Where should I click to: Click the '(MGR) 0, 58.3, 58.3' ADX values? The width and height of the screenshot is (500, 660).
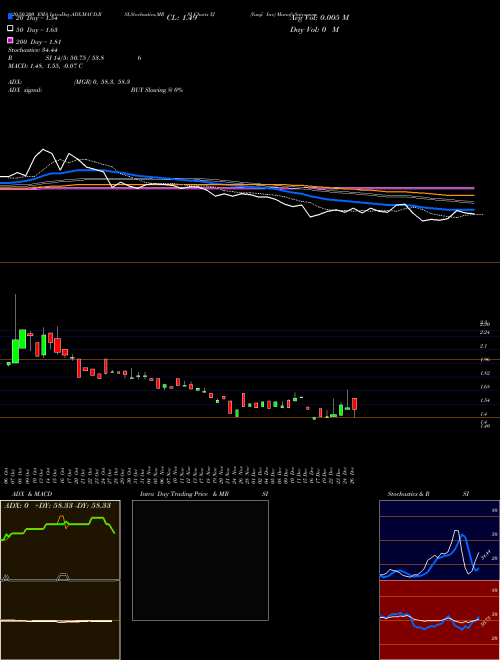(x=102, y=83)
